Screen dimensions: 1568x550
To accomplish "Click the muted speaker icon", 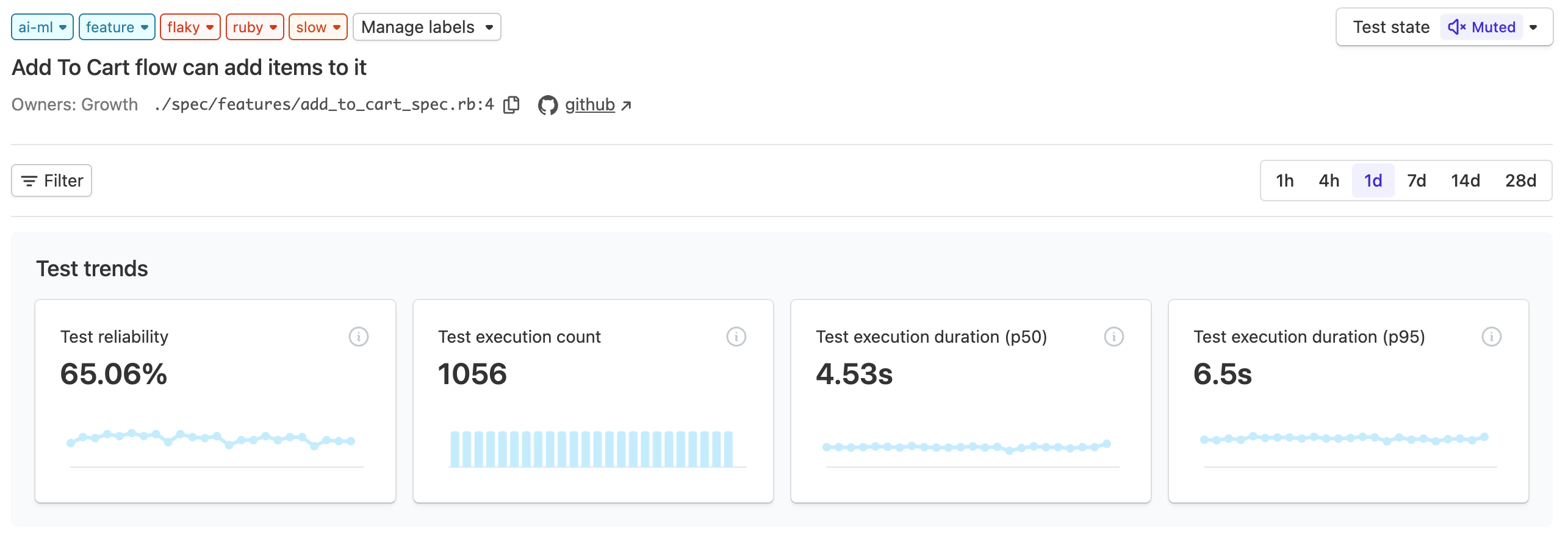I will pos(1457,27).
